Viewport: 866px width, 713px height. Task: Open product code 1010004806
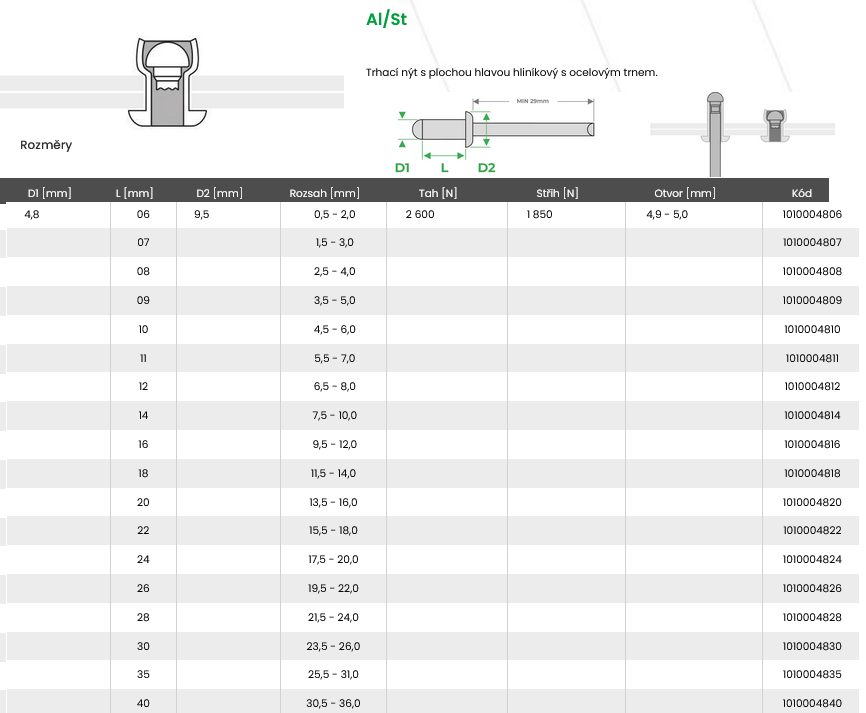[x=812, y=215]
